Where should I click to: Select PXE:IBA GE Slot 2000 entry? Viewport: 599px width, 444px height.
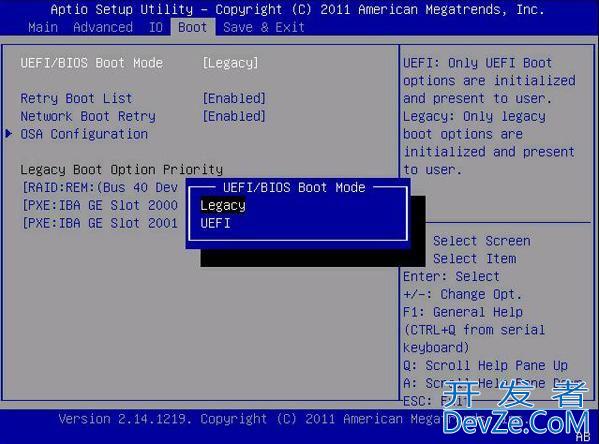pos(100,206)
